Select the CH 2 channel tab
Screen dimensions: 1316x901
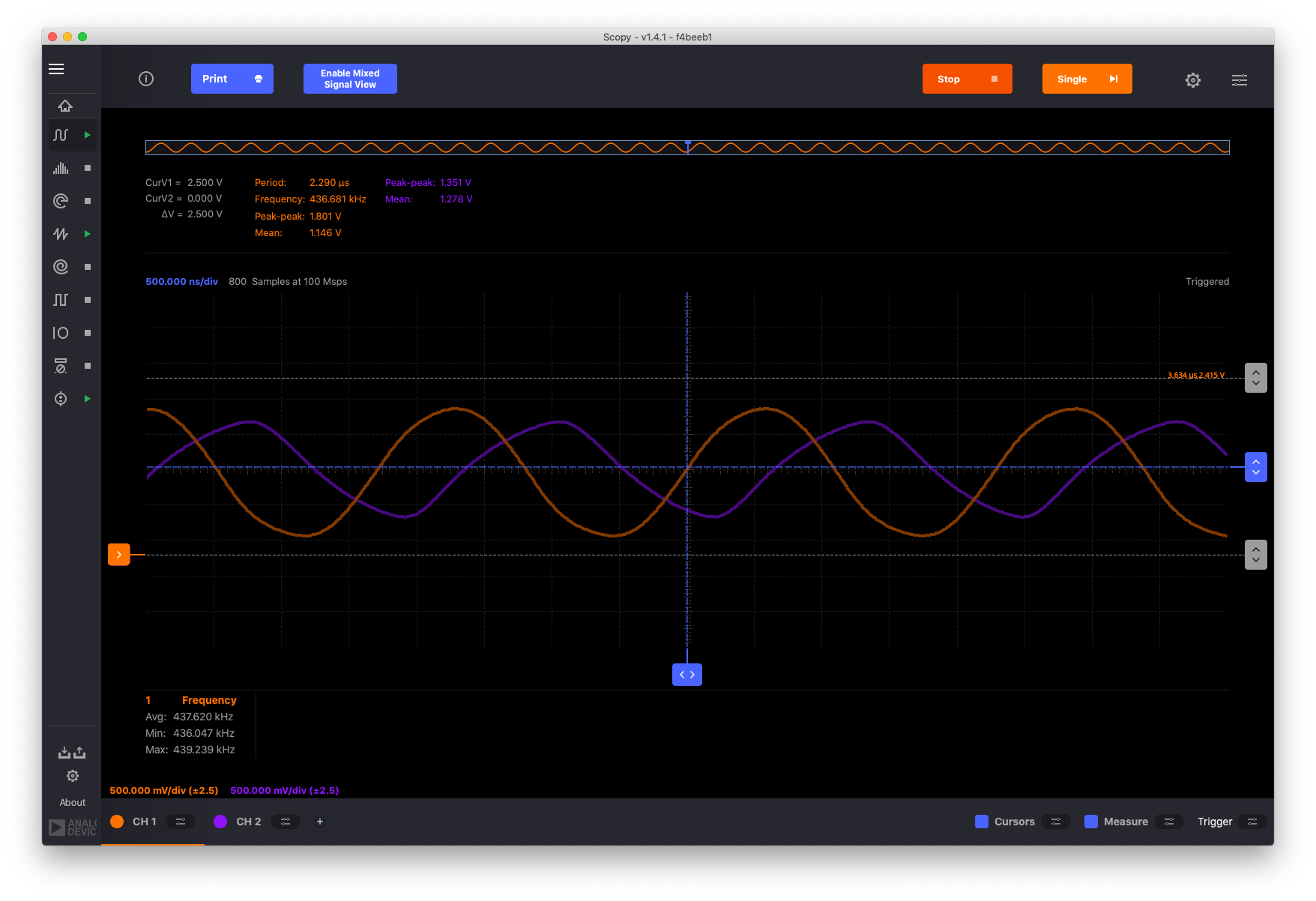coord(249,822)
